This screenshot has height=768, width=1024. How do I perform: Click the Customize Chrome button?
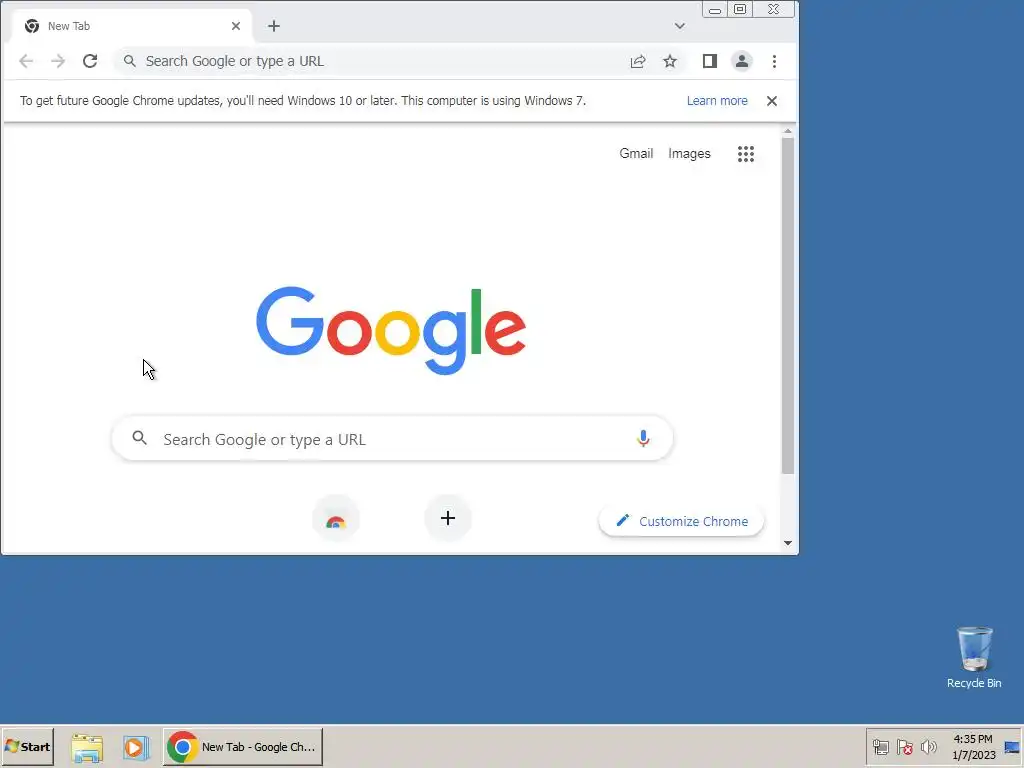click(681, 521)
